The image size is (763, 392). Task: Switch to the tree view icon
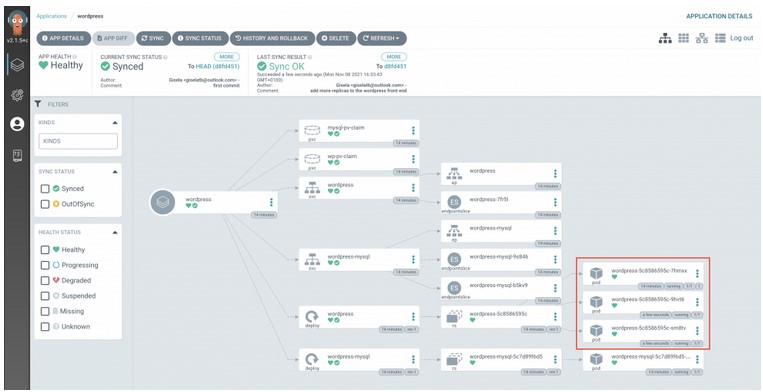pos(665,38)
